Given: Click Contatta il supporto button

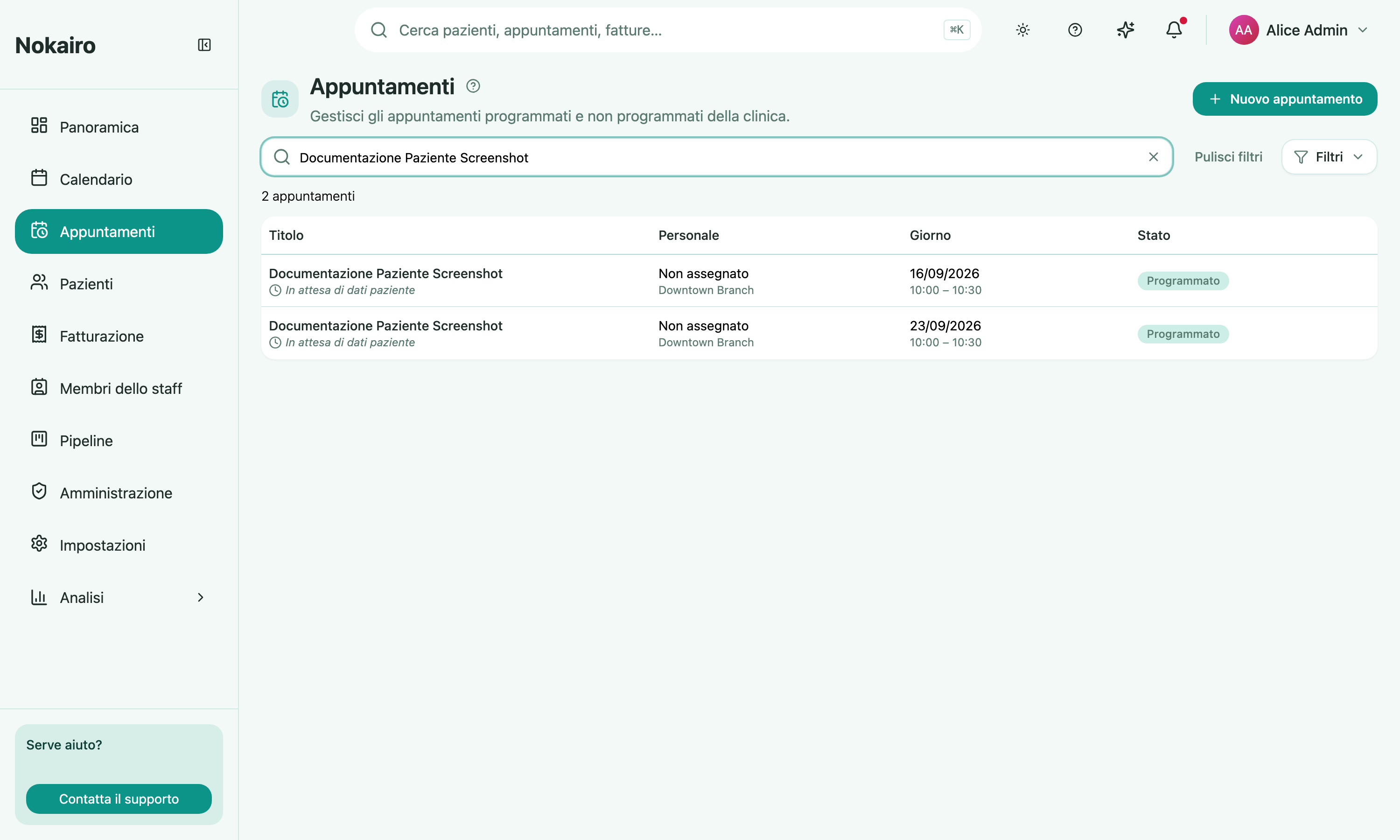Looking at the screenshot, I should click(x=119, y=798).
